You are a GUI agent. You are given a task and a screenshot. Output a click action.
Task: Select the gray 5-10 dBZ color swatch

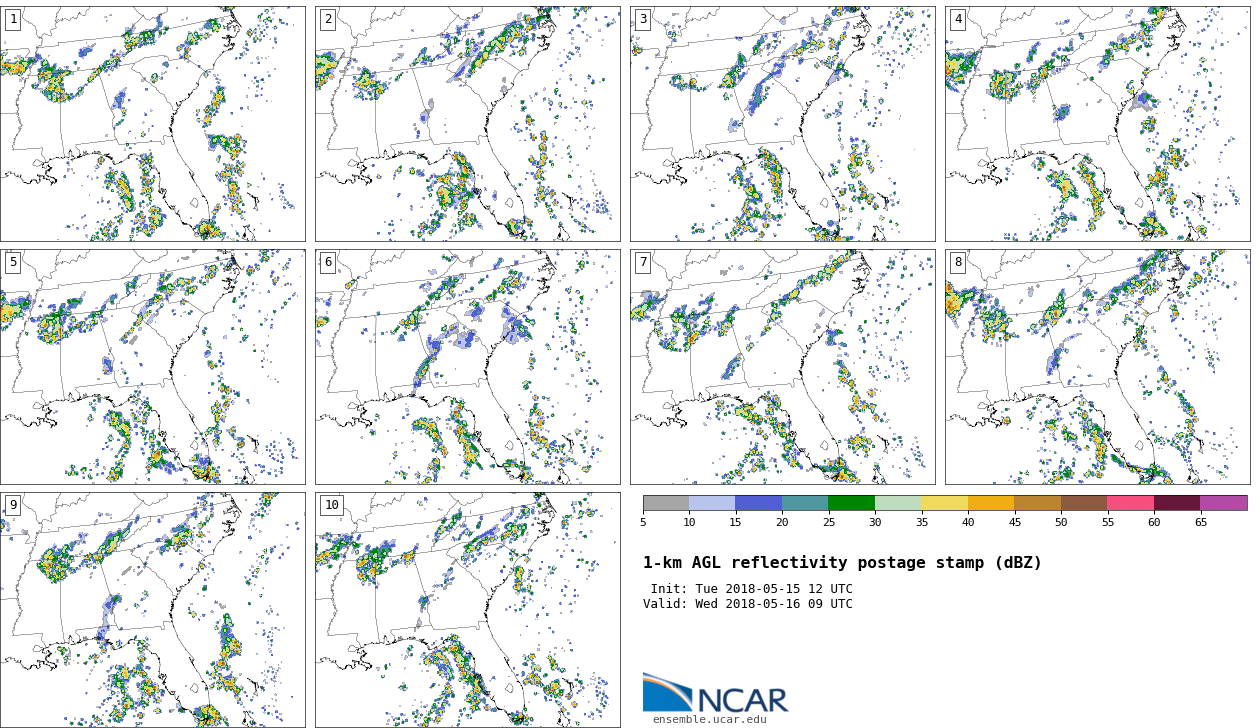666,503
